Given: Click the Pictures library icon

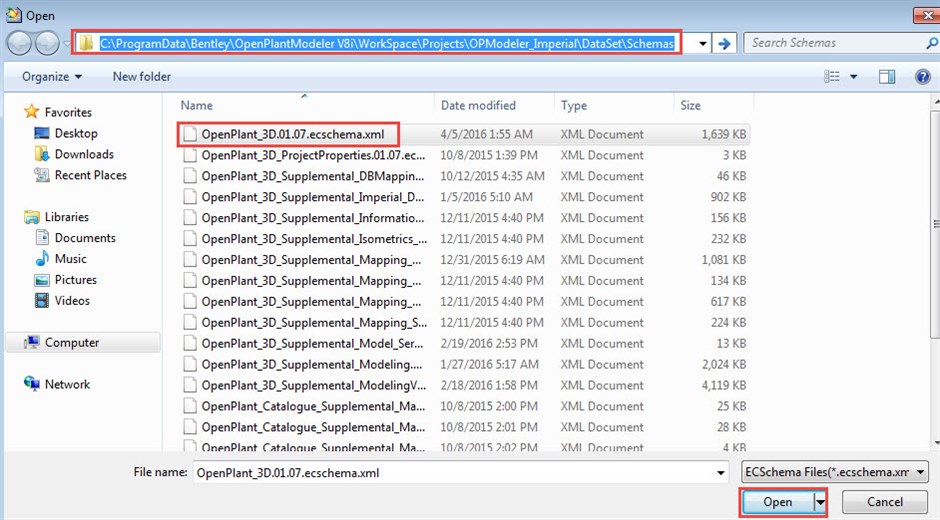Looking at the screenshot, I should tap(42, 279).
